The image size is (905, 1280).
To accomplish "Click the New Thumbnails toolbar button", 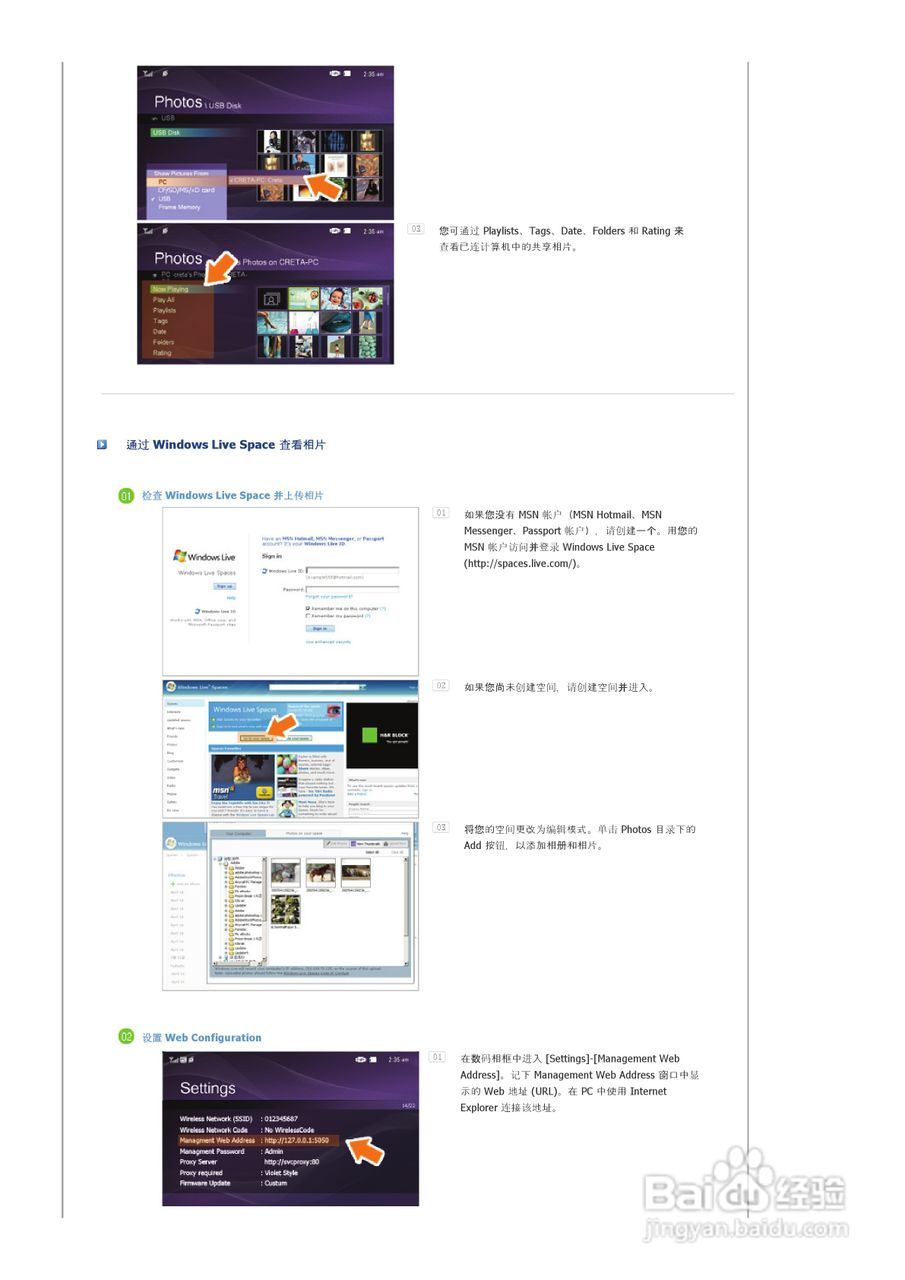I will pyautogui.click(x=368, y=843).
